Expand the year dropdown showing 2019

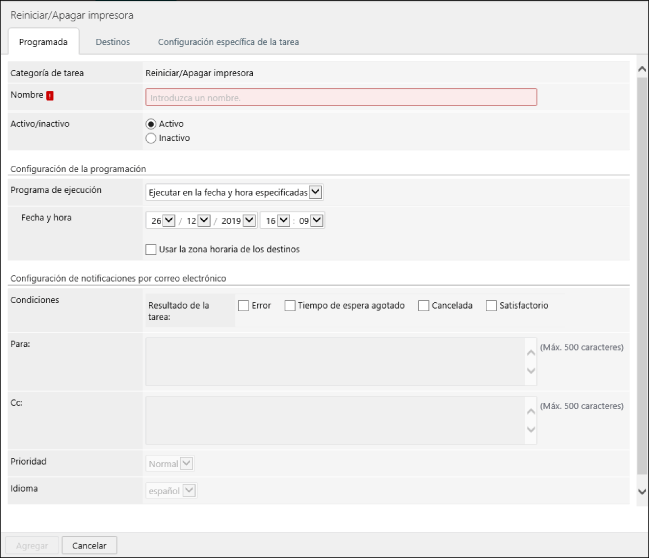(x=238, y=221)
